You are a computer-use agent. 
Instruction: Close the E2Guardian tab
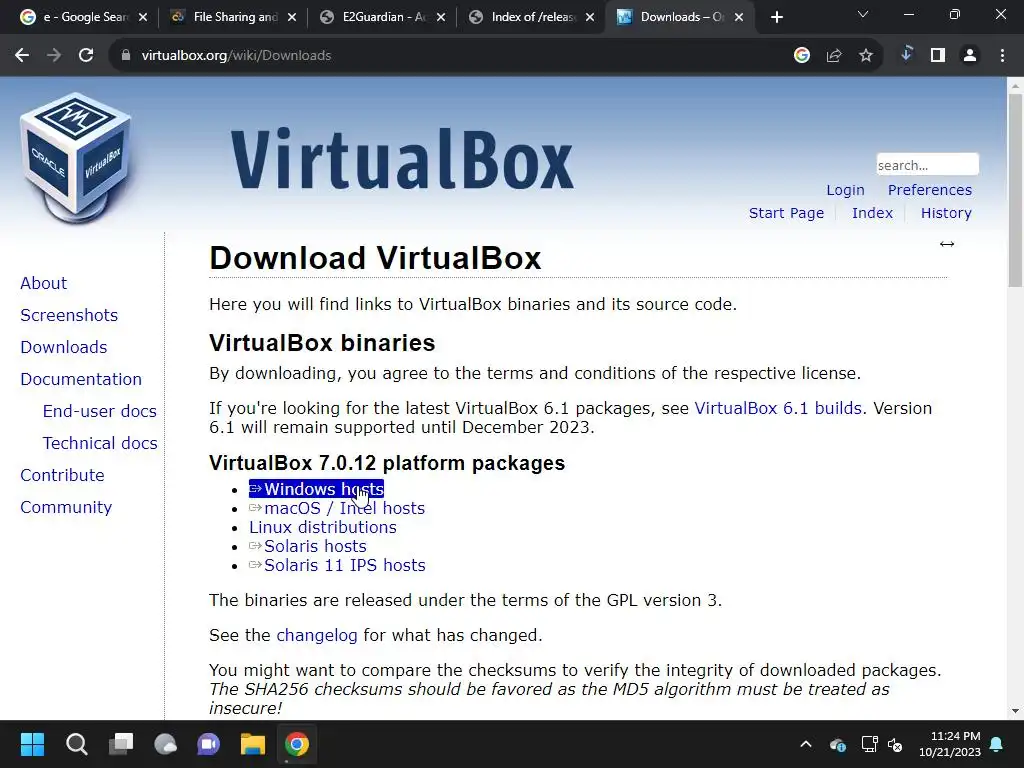[x=441, y=17]
